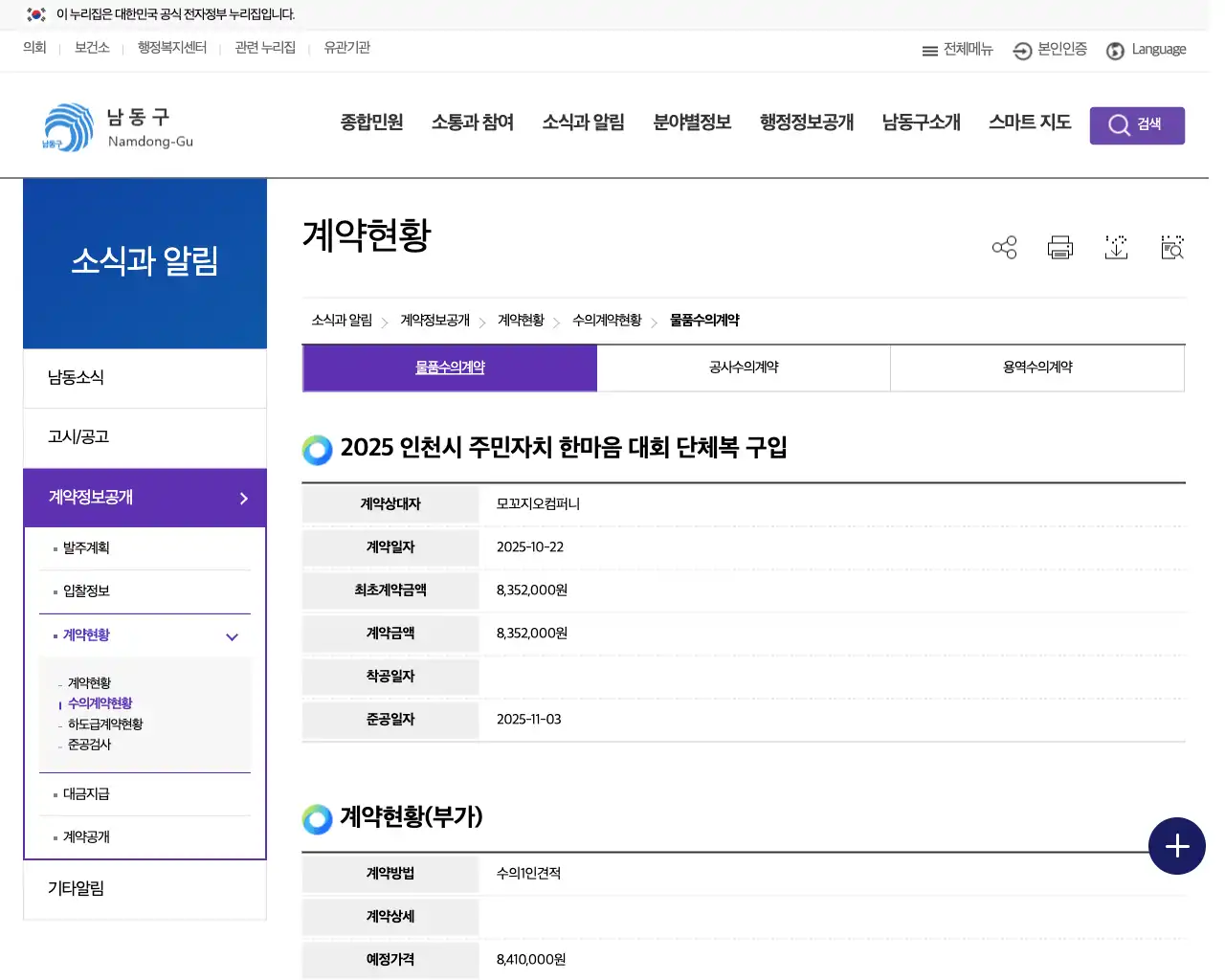Click the download icon in the page header
The height and width of the screenshot is (980, 1225).
(x=1116, y=247)
